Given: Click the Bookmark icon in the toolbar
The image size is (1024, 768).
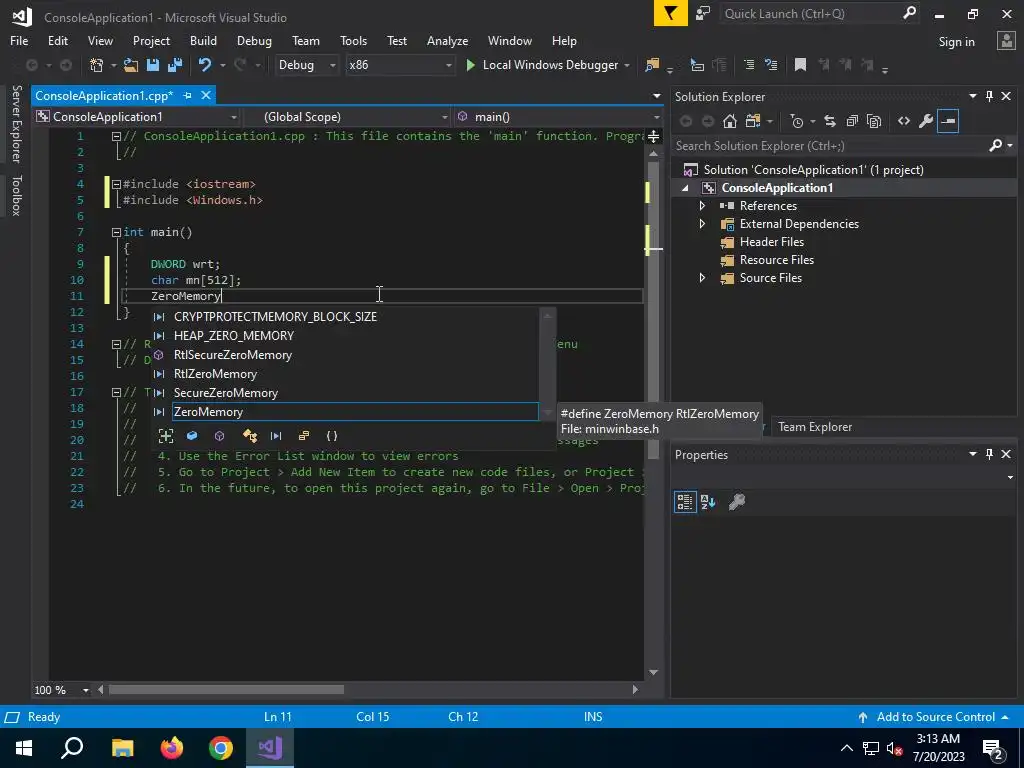Looking at the screenshot, I should coord(800,65).
